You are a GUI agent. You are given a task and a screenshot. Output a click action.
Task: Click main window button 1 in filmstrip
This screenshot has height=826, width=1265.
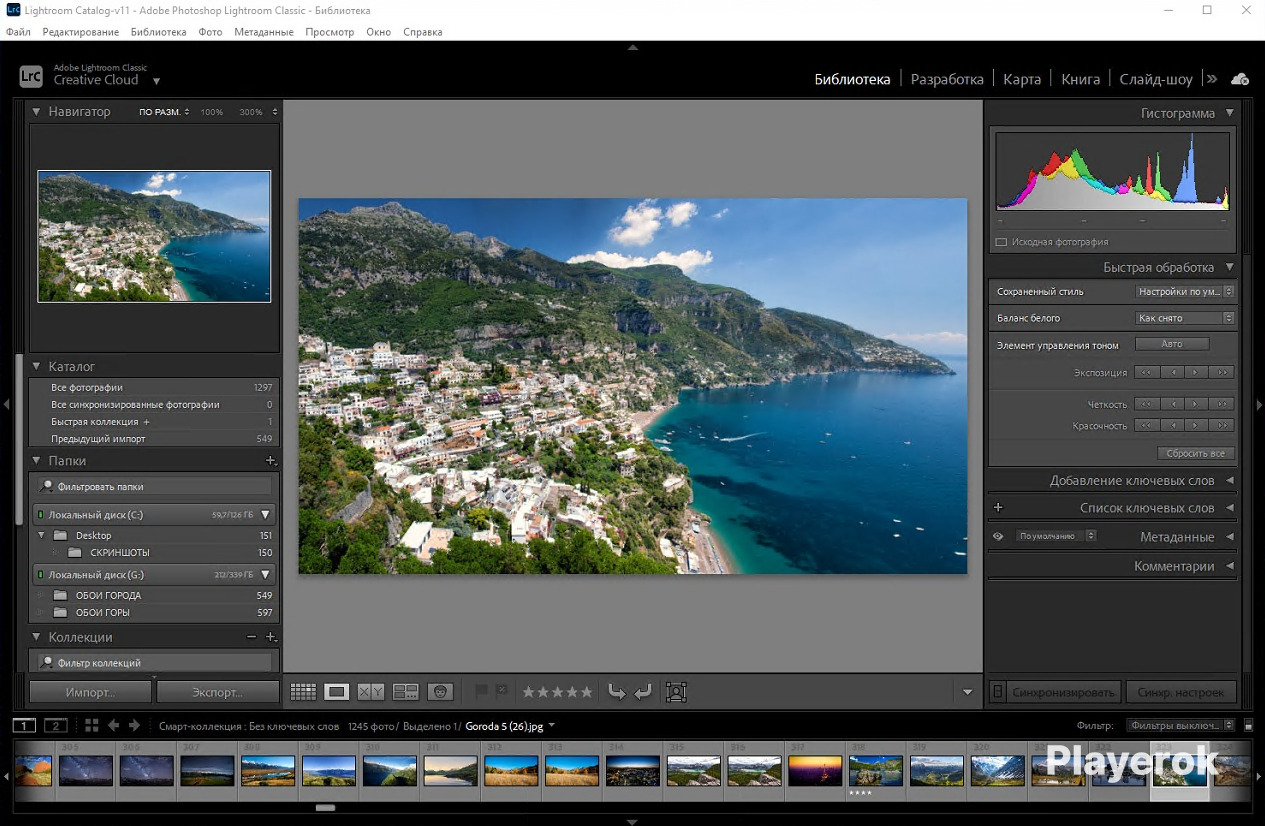pyautogui.click(x=24, y=726)
